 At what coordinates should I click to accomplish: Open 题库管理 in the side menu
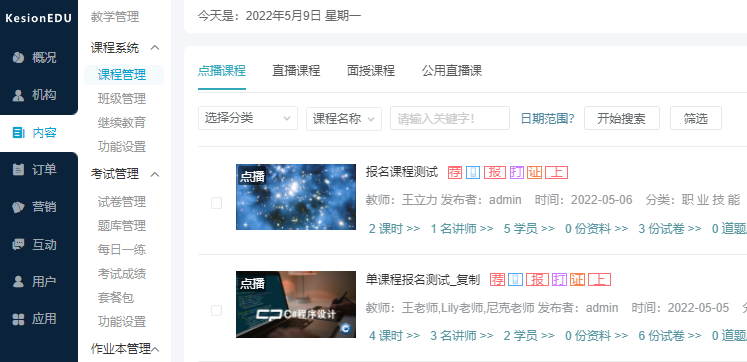[122, 226]
